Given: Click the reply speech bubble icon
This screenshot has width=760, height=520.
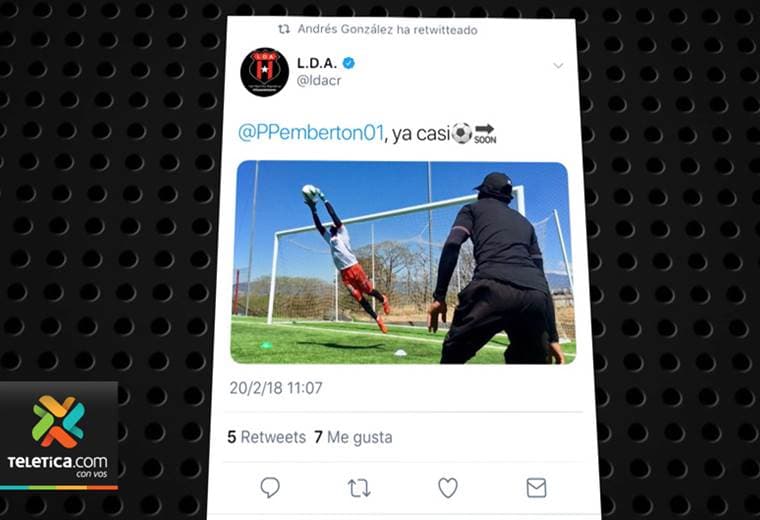Looking at the screenshot, I should [270, 488].
